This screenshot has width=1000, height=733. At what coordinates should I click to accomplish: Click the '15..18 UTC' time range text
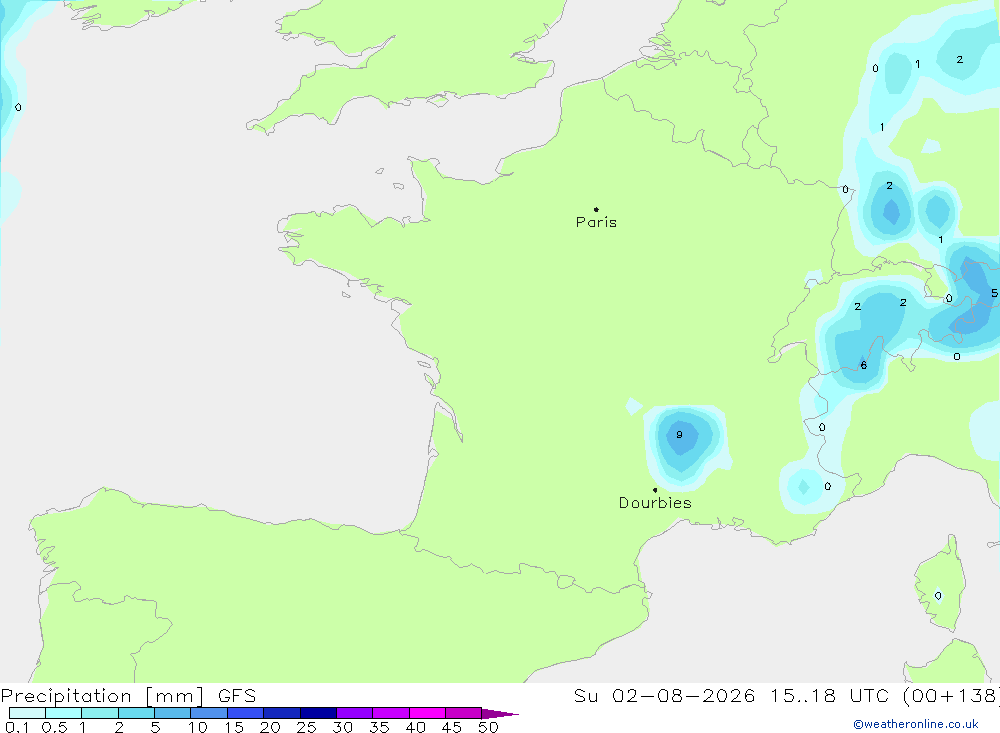[x=830, y=696]
